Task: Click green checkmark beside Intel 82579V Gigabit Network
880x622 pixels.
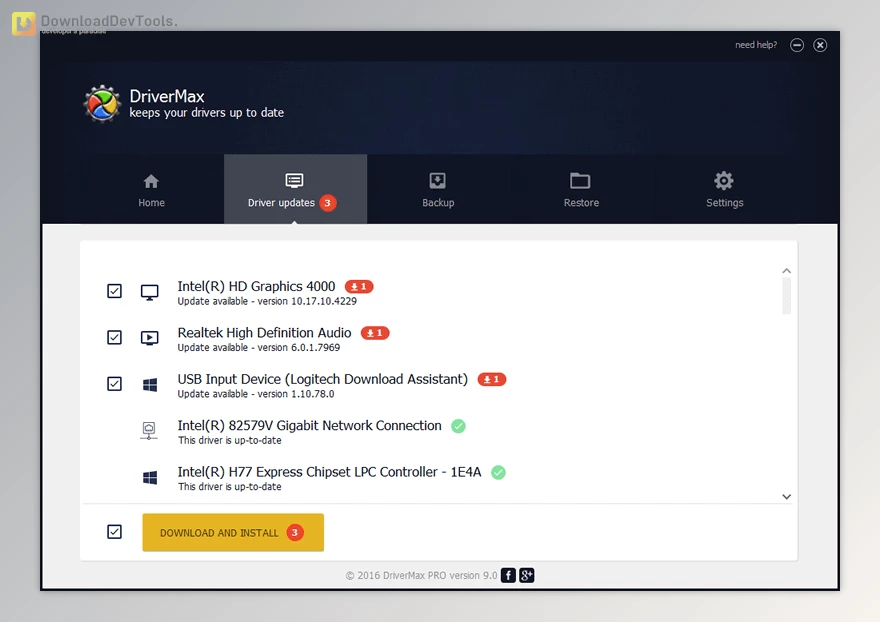Action: pos(459,426)
